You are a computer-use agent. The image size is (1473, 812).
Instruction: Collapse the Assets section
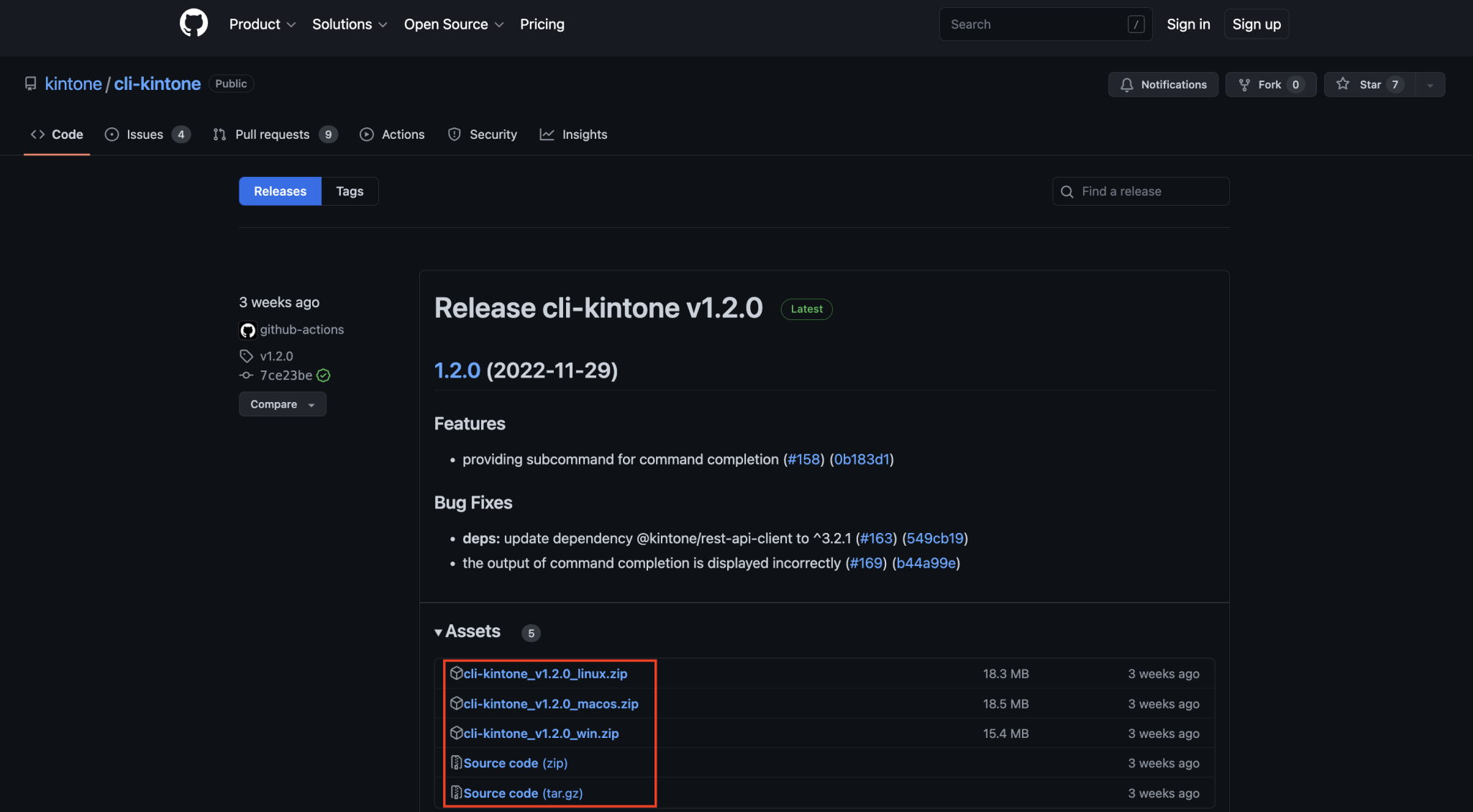[x=439, y=631]
